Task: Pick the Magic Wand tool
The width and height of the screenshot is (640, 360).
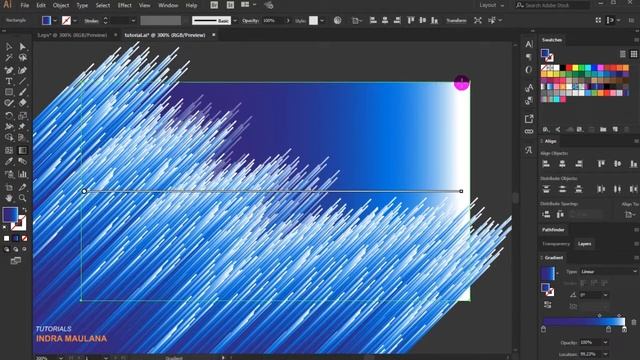Action: tap(9, 58)
